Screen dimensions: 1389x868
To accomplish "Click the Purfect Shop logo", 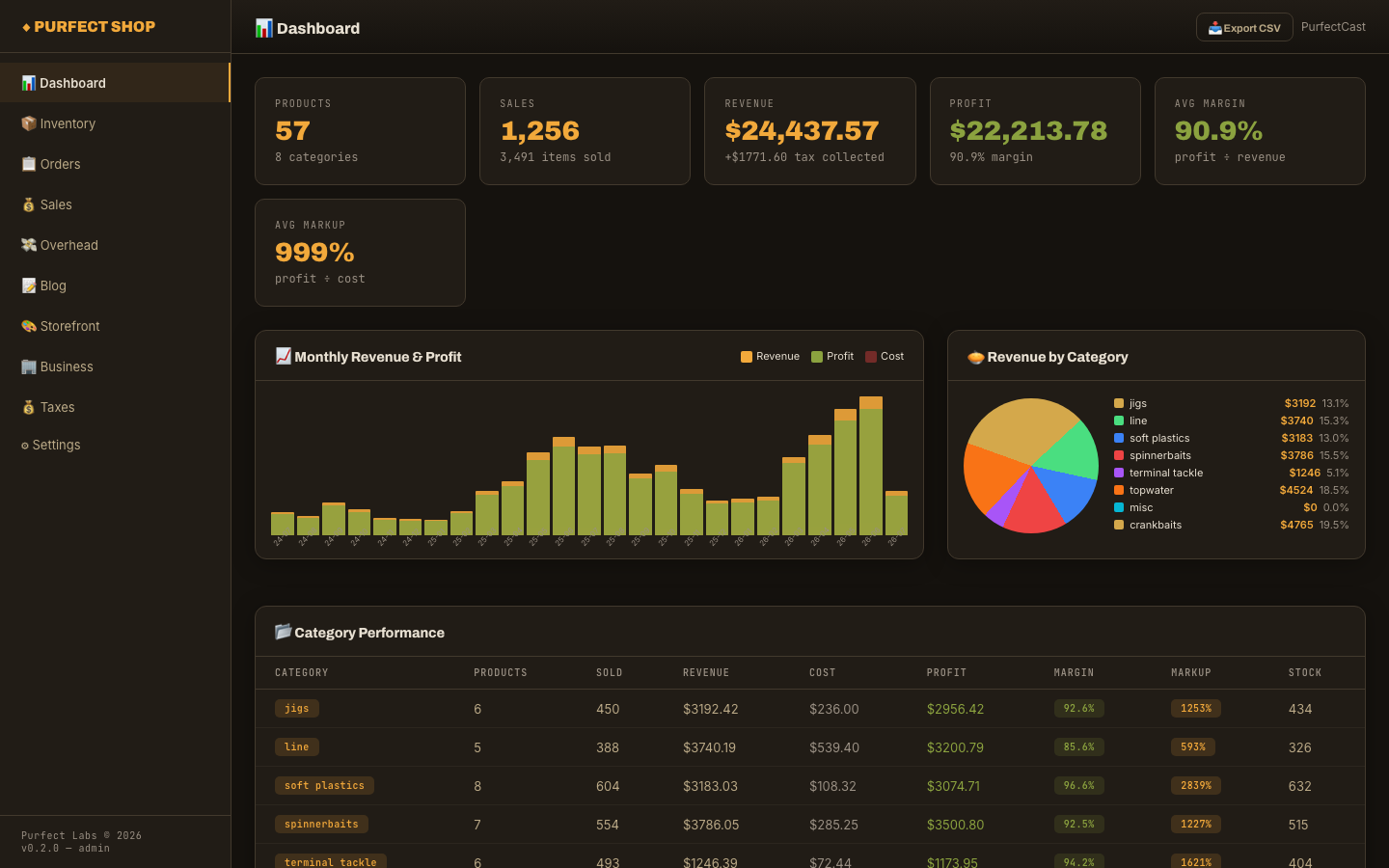I will pyautogui.click(x=89, y=27).
